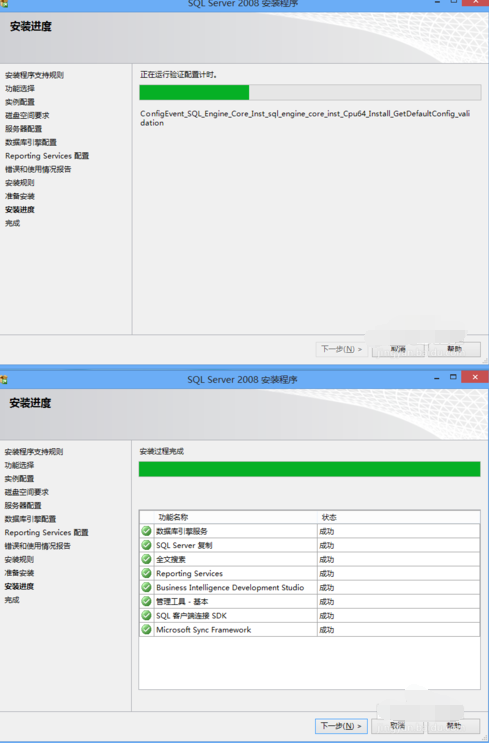Viewport: 489px width, 743px height.
Task: Select bold 安装进度 step in completed window sidebar
Action: click(x=19, y=586)
